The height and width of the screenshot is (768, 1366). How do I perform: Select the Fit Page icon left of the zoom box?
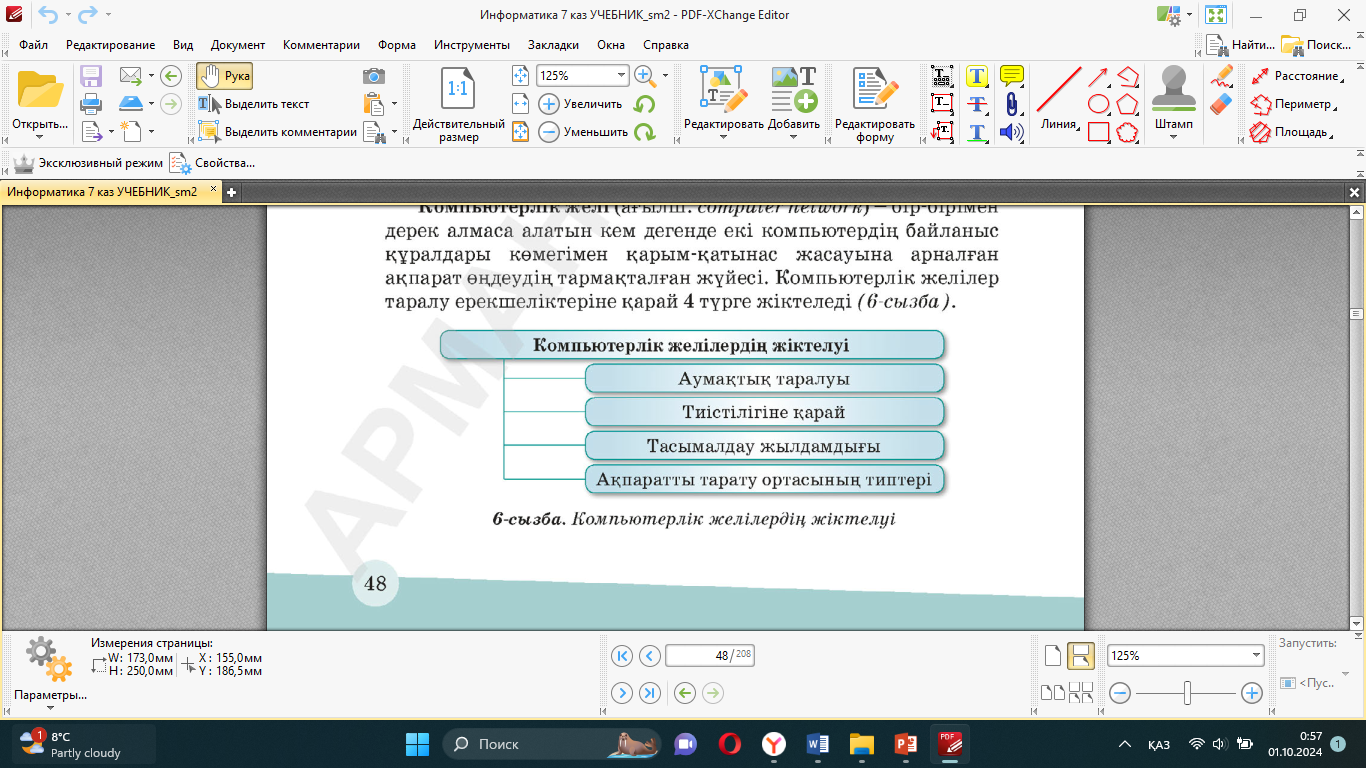pyautogui.click(x=520, y=76)
